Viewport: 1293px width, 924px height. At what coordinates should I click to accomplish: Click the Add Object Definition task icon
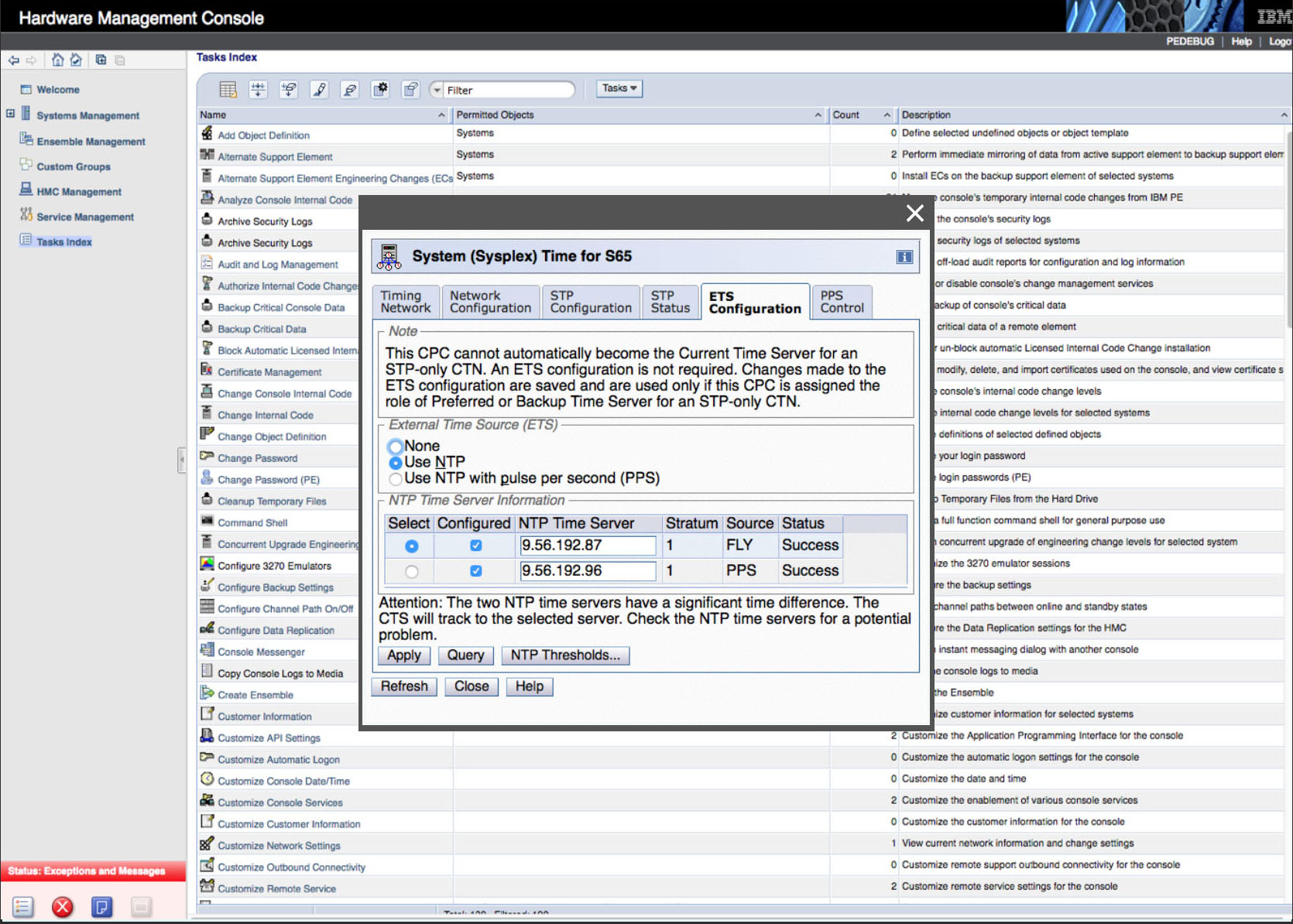point(207,133)
